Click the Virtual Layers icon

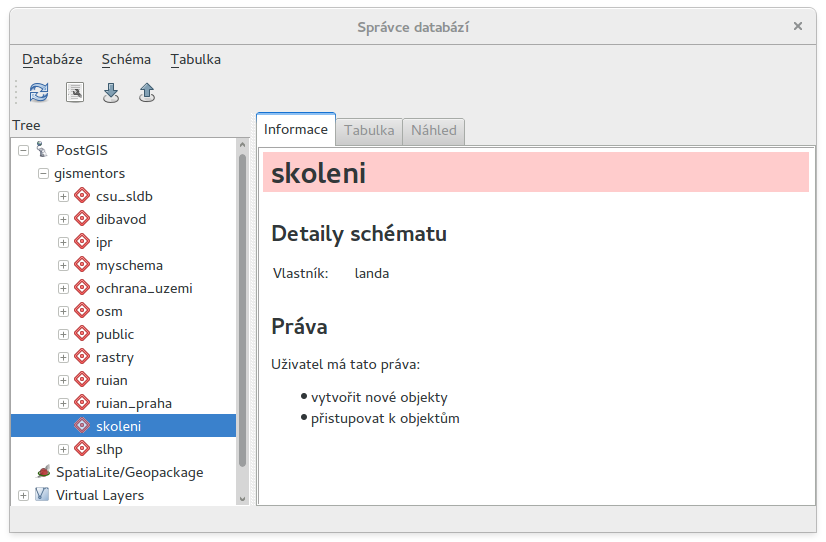42,495
